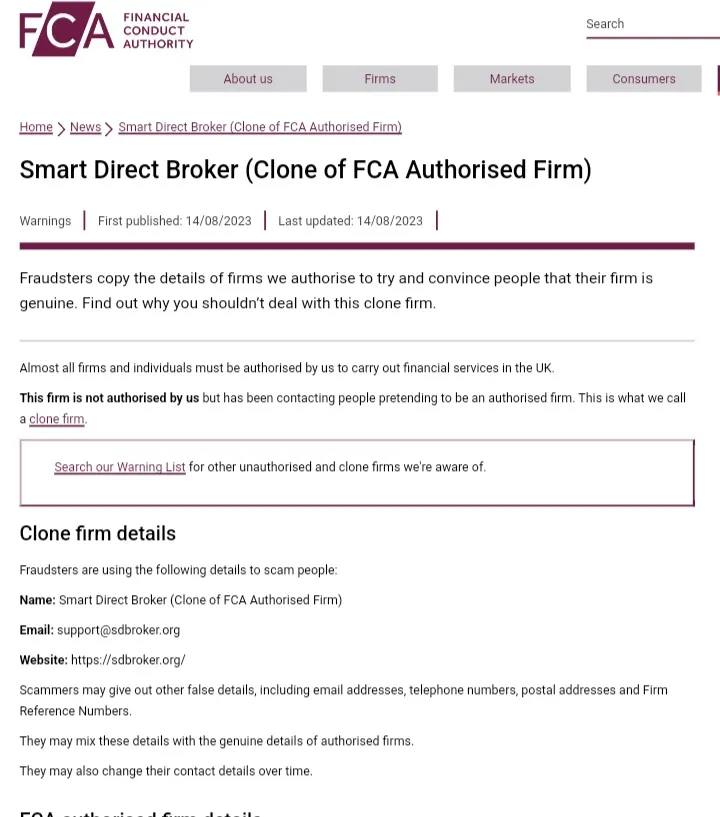720x817 pixels.
Task: Click the 'Clone firm details' heading
Action: [x=97, y=534]
